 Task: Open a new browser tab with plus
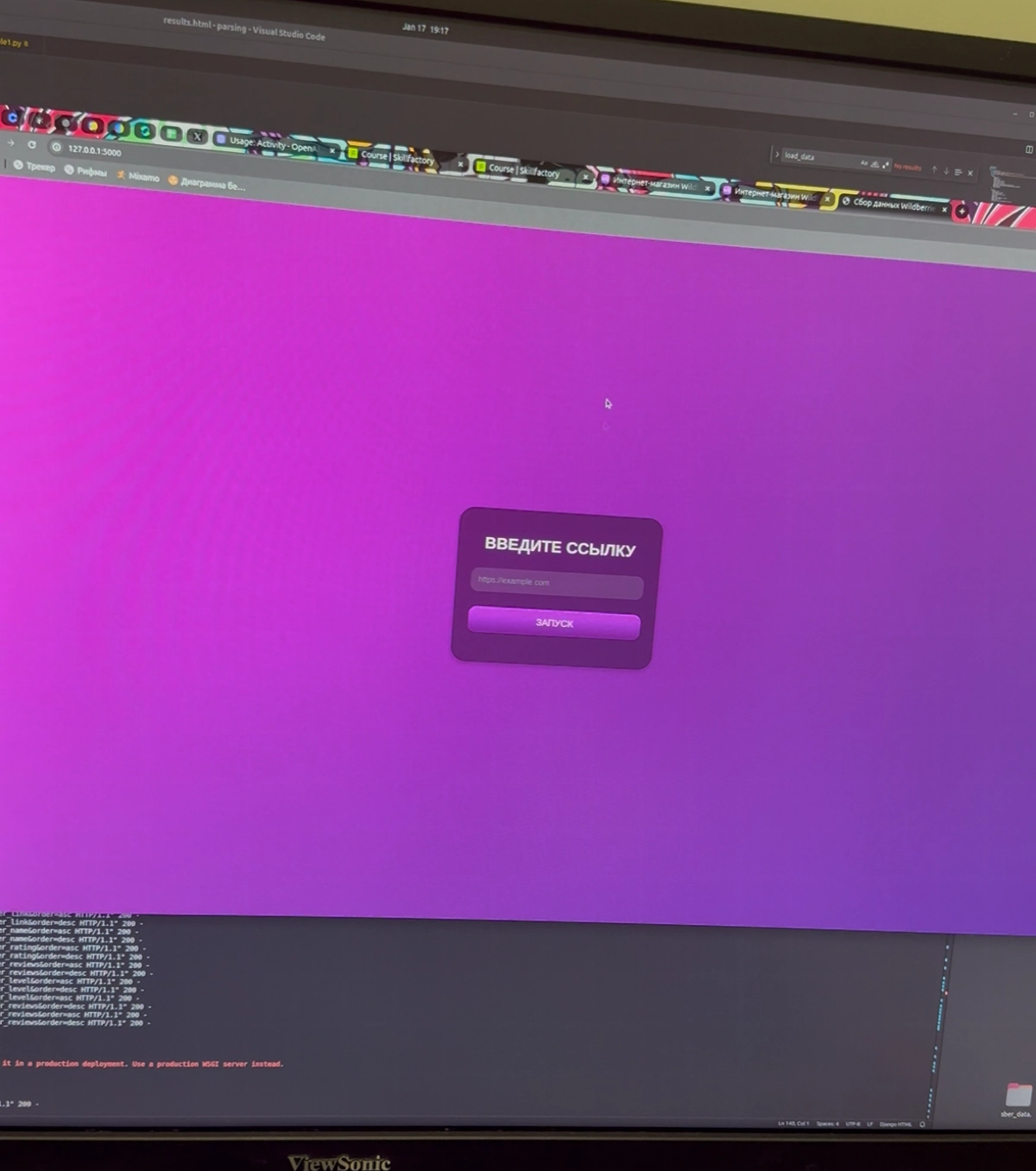click(x=963, y=211)
